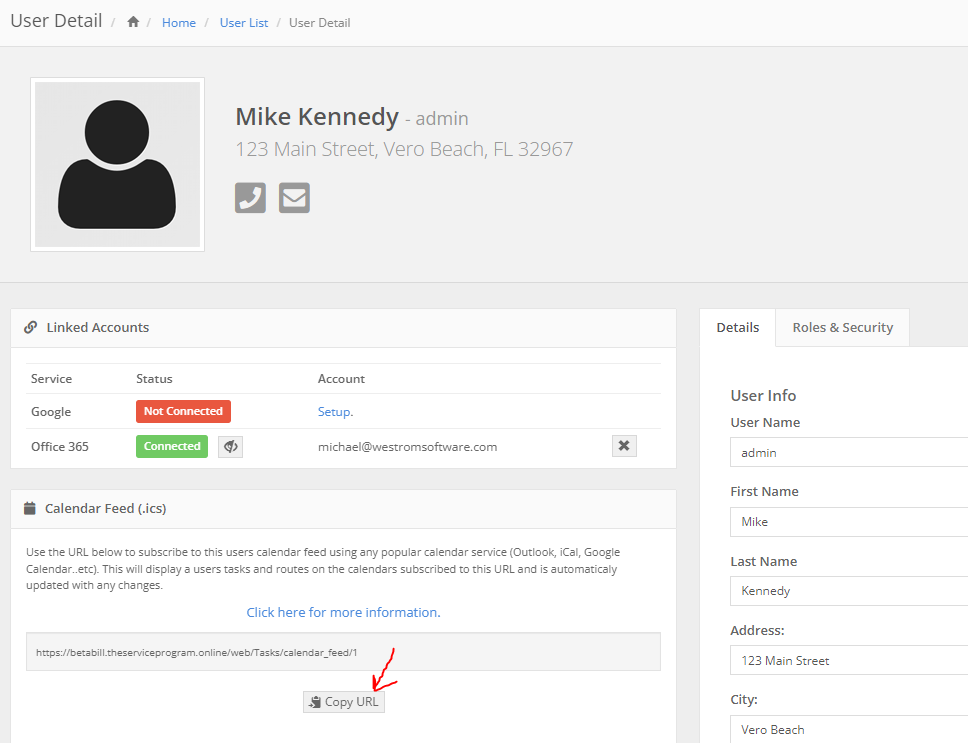Click the Calendar Feed calendar icon
968x743 pixels.
(x=30, y=508)
